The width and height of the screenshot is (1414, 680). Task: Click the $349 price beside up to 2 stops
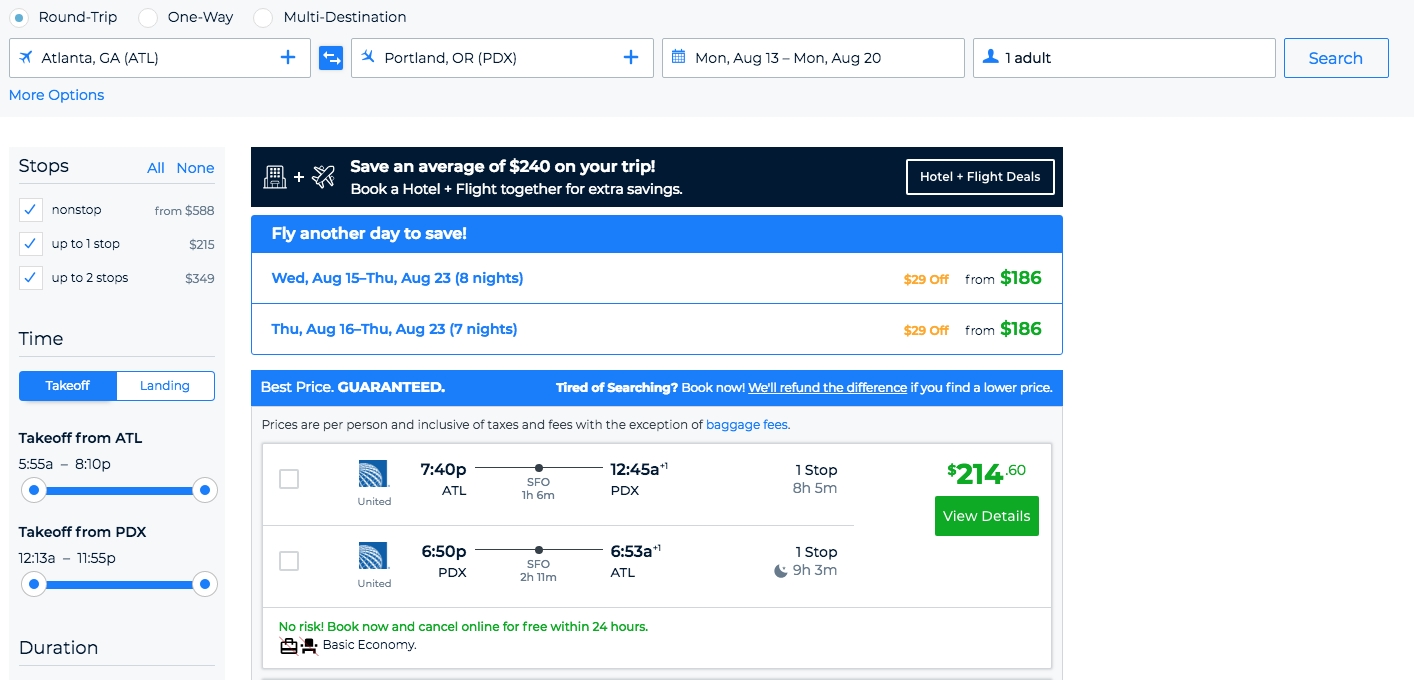200,278
